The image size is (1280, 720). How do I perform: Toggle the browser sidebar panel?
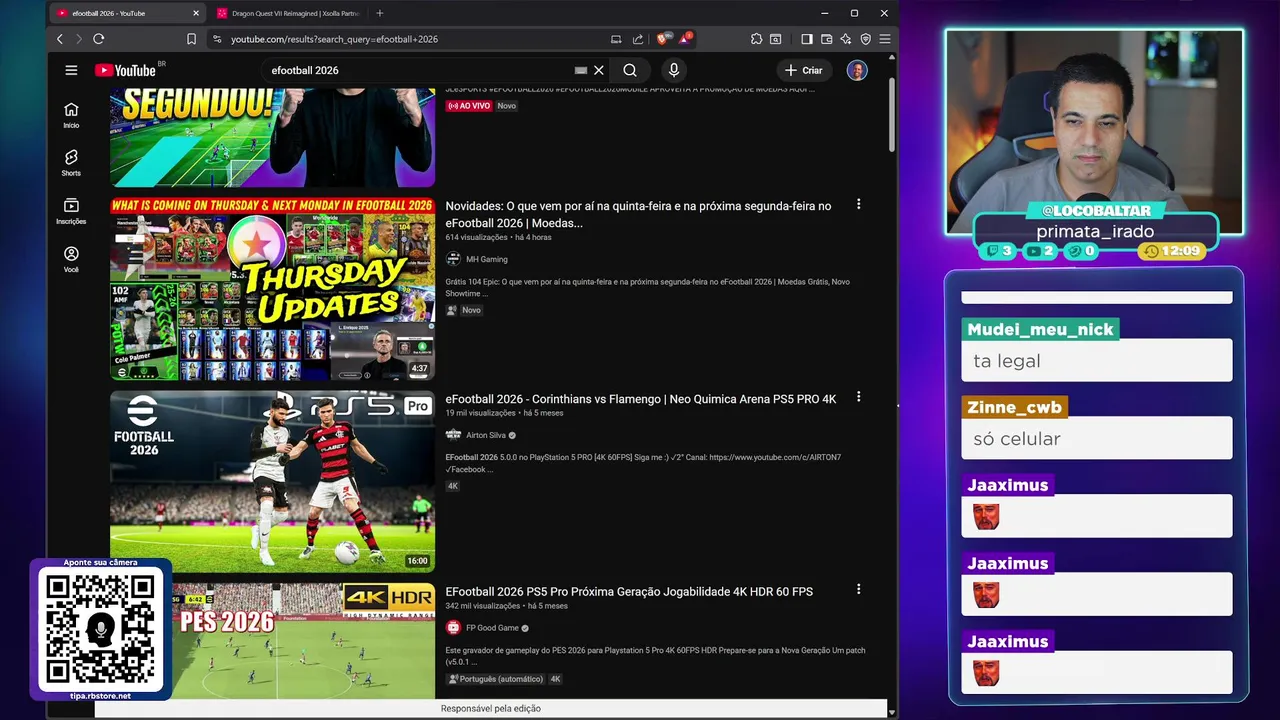click(x=807, y=39)
